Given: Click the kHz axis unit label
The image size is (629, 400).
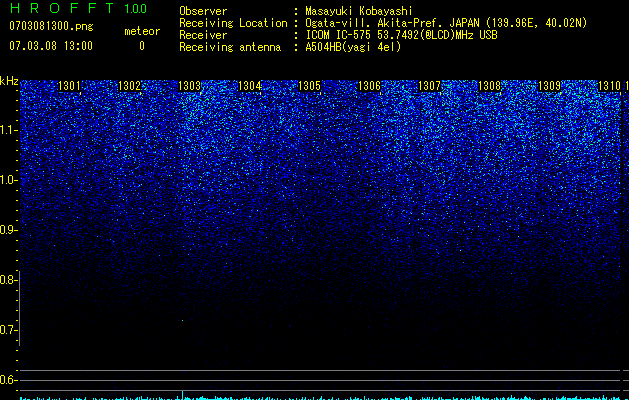Looking at the screenshot, I should pos(9,81).
